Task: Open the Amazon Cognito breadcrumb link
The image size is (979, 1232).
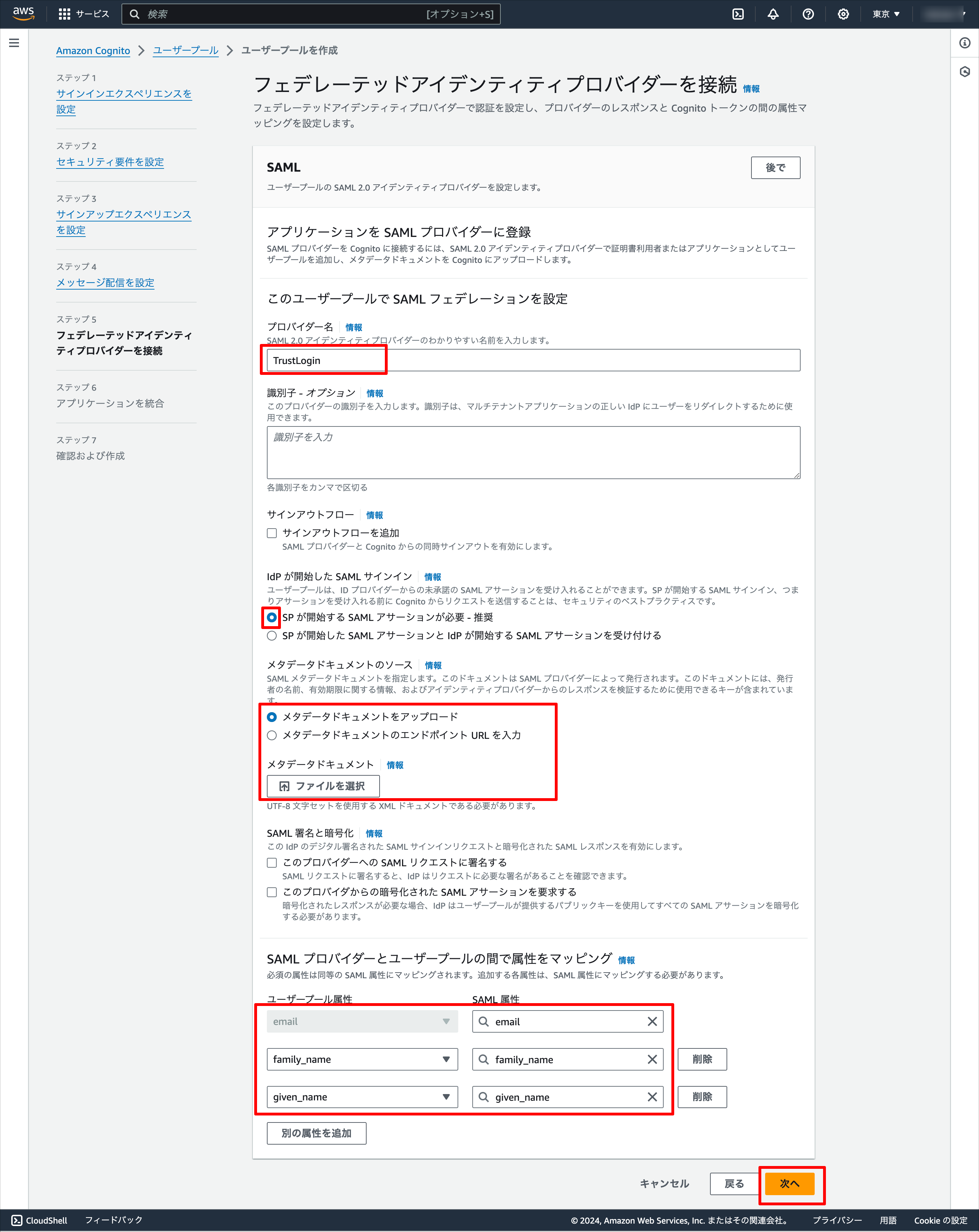Action: click(93, 50)
